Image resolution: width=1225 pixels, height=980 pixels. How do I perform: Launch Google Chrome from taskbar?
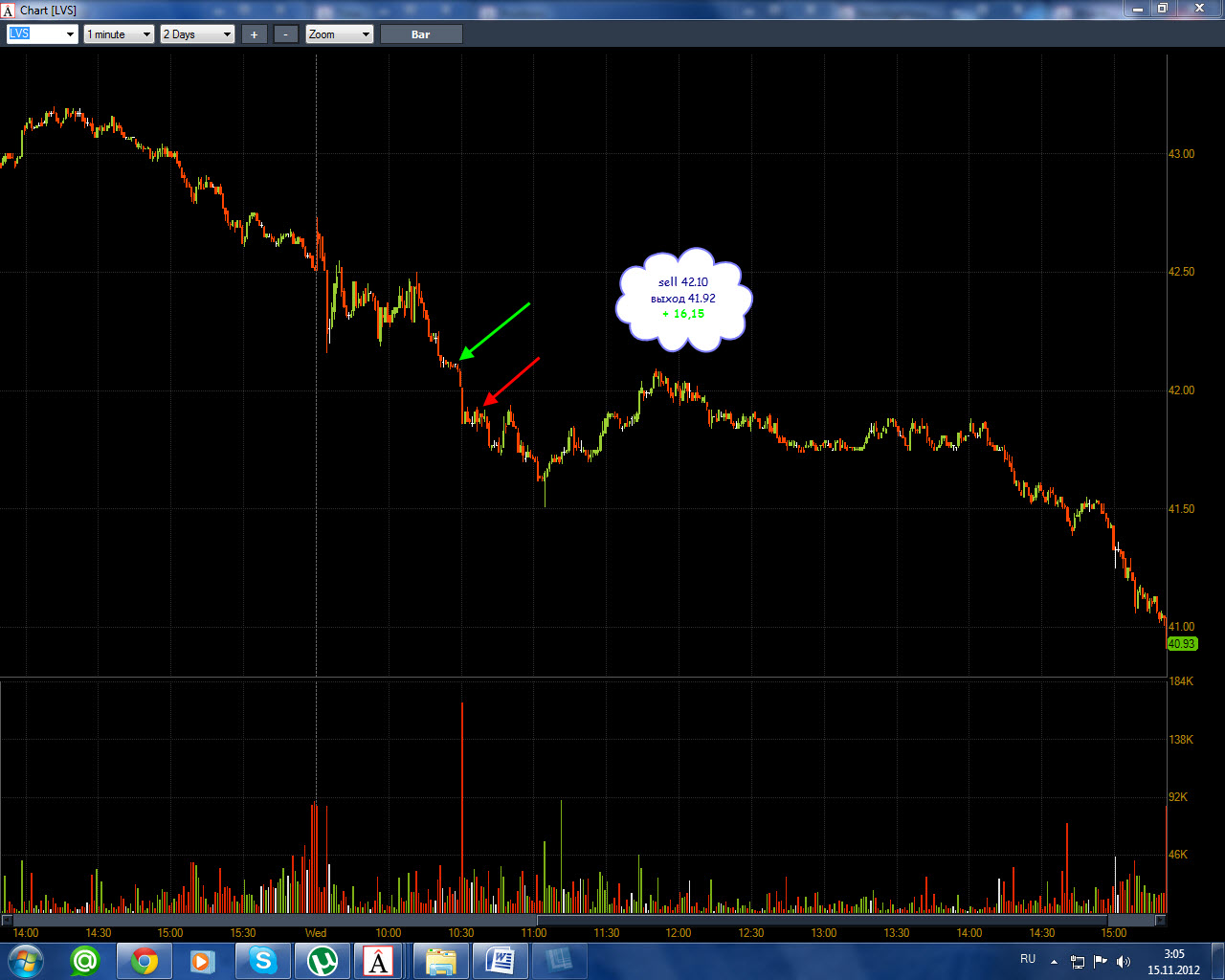tap(145, 961)
